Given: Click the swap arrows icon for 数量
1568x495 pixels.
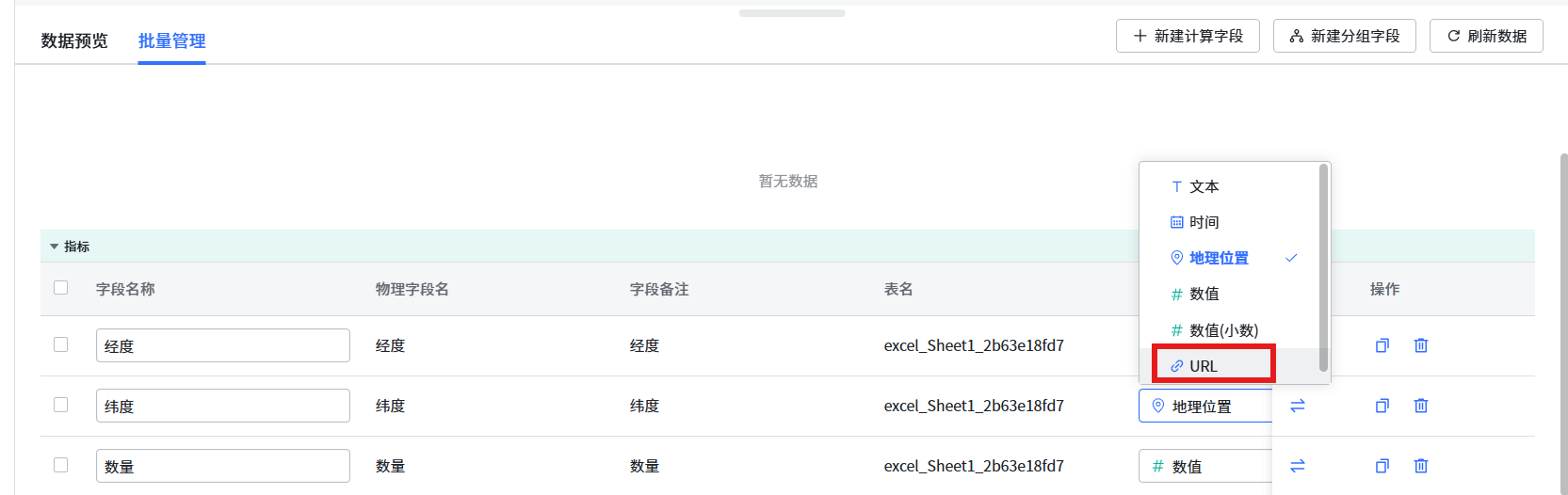Looking at the screenshot, I should pyautogui.click(x=1298, y=466).
